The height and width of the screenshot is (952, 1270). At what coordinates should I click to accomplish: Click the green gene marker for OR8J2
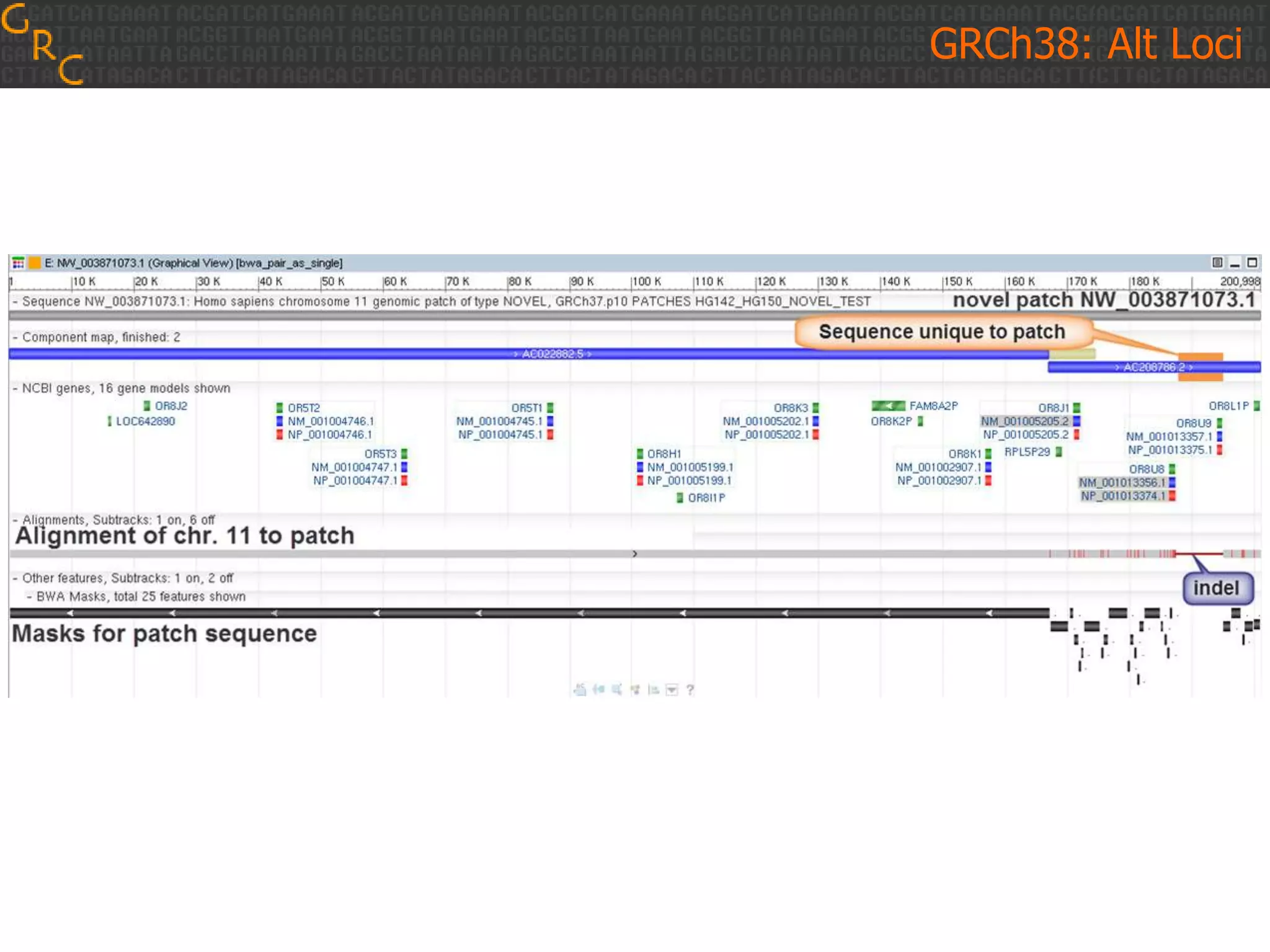point(147,406)
